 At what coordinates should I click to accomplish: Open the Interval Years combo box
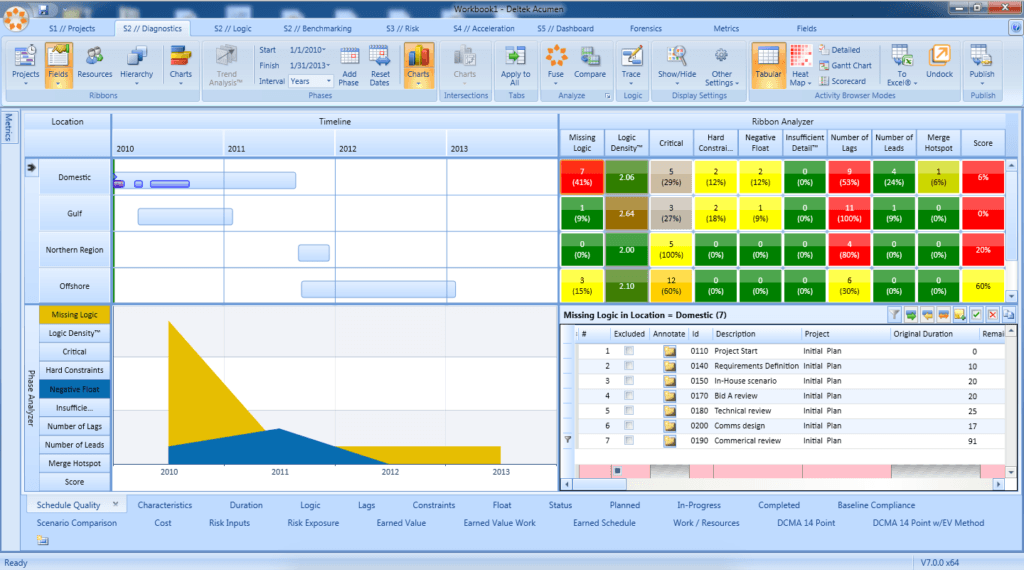[x=311, y=81]
